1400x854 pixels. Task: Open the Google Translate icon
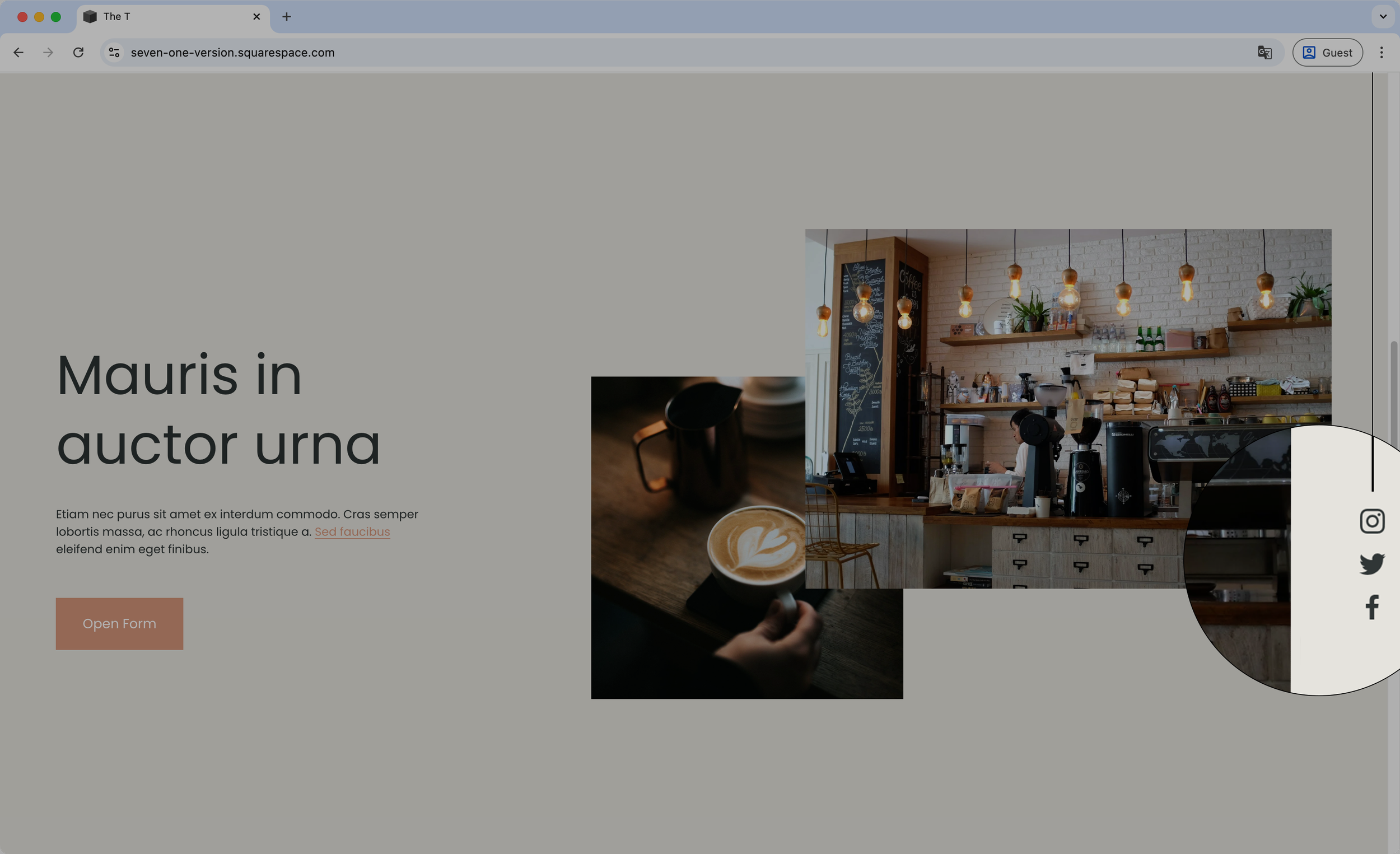point(1264,52)
